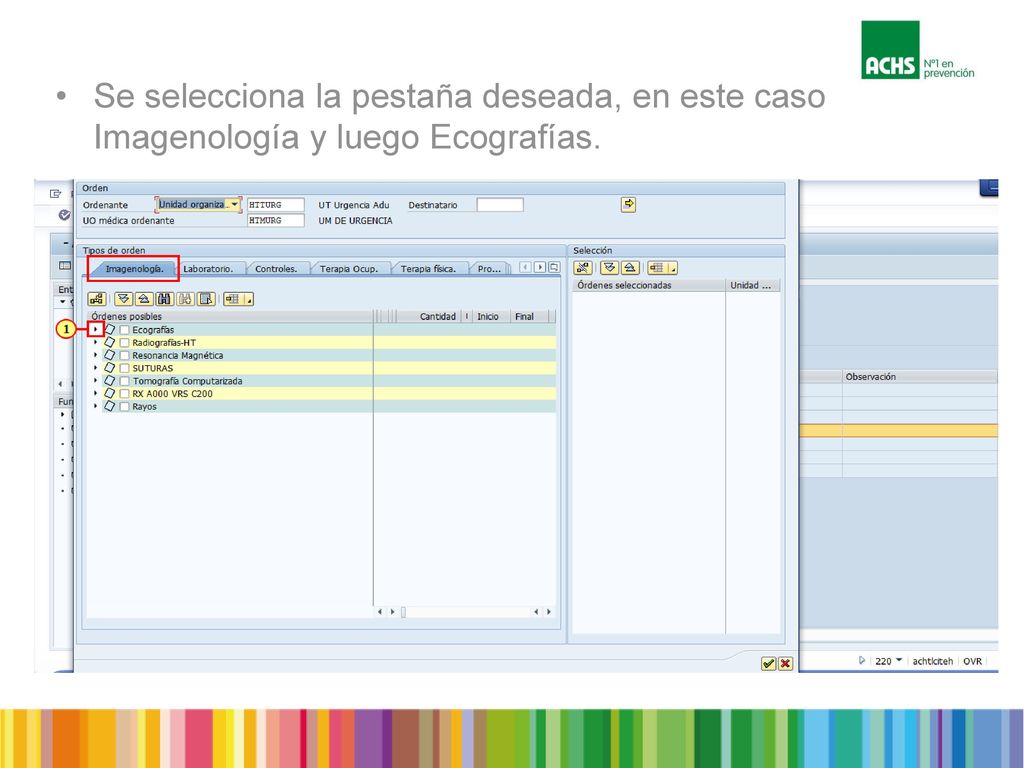Click the document icon of SUTURAS row
This screenshot has width=1024, height=768.
pyautogui.click(x=110, y=368)
